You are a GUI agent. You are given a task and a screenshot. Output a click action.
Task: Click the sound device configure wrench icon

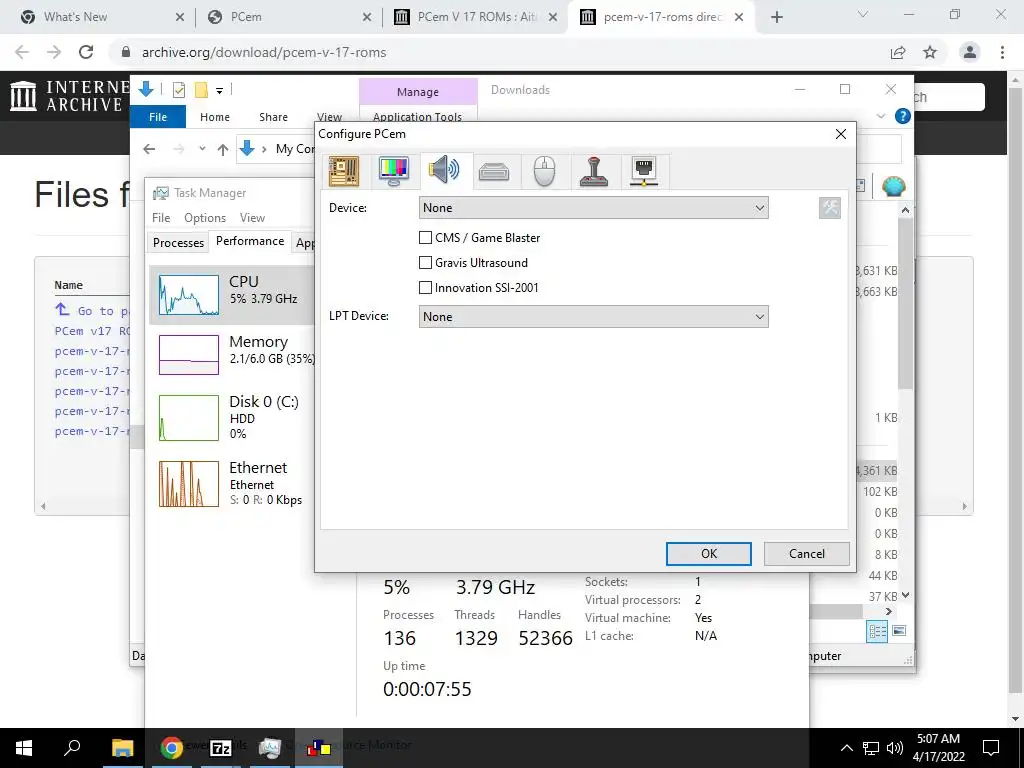pyautogui.click(x=829, y=208)
